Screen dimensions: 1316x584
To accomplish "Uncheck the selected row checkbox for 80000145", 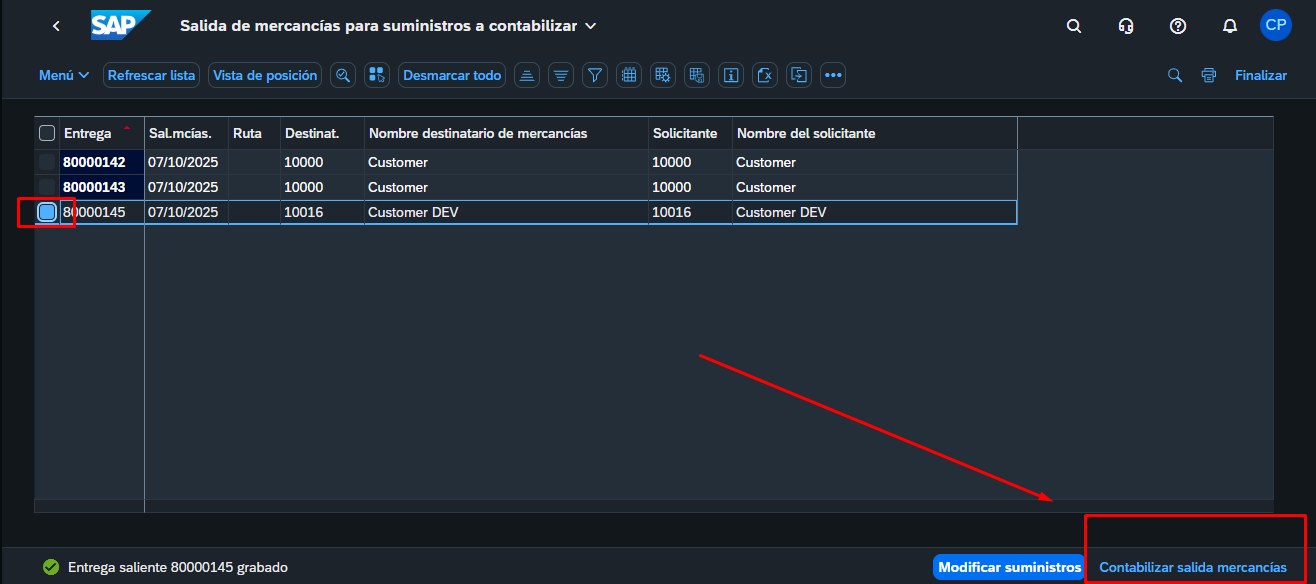I will [x=47, y=212].
